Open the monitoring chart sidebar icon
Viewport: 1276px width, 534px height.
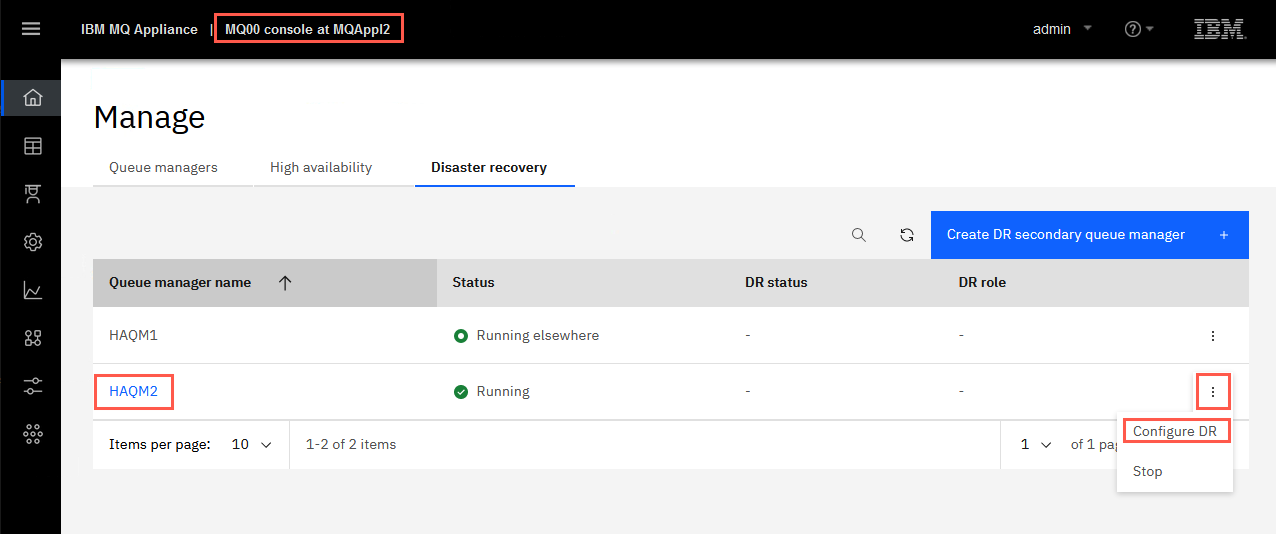[33, 291]
